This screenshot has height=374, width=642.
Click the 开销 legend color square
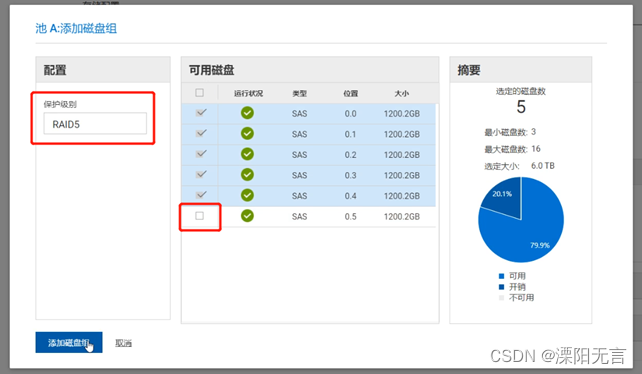(502, 287)
